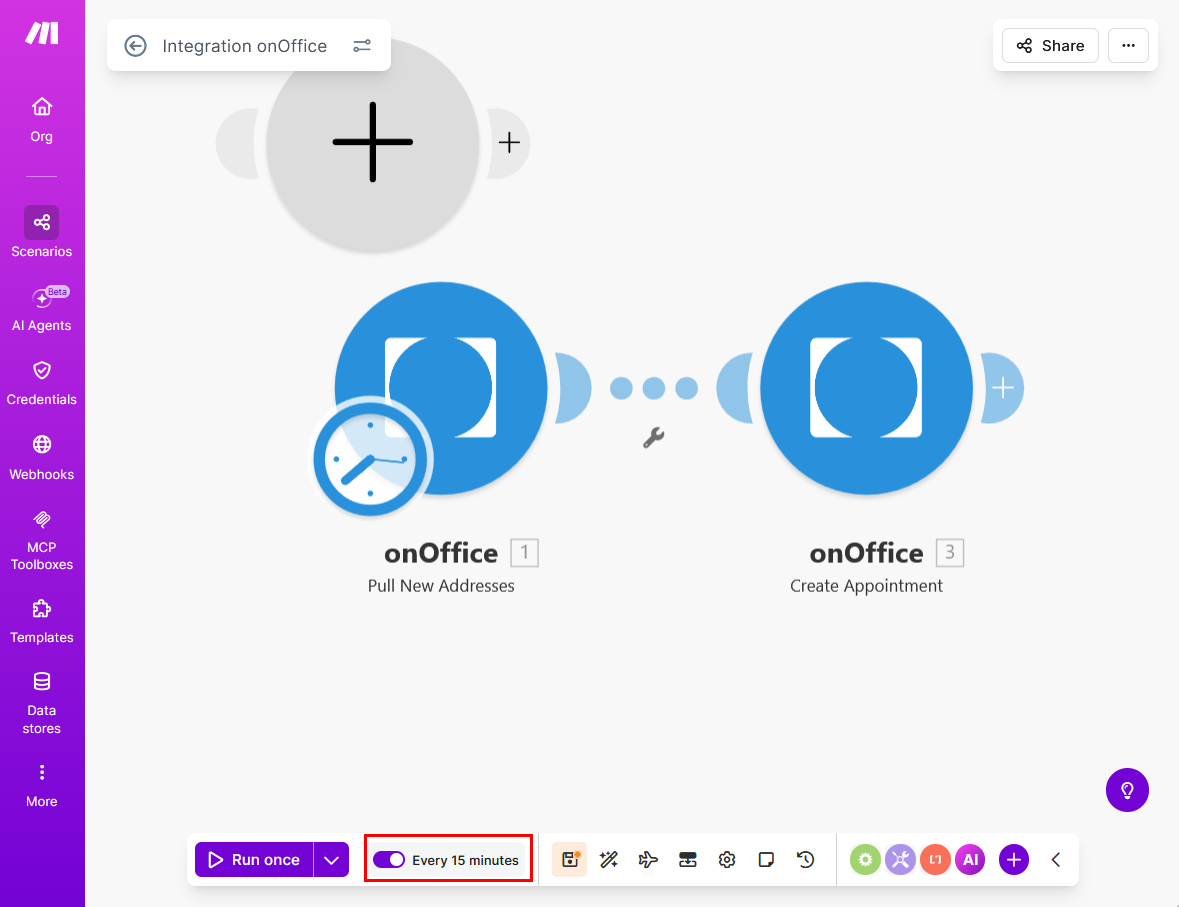The image size is (1179, 907).
Task: Click the module number 3 badge
Action: (950, 553)
